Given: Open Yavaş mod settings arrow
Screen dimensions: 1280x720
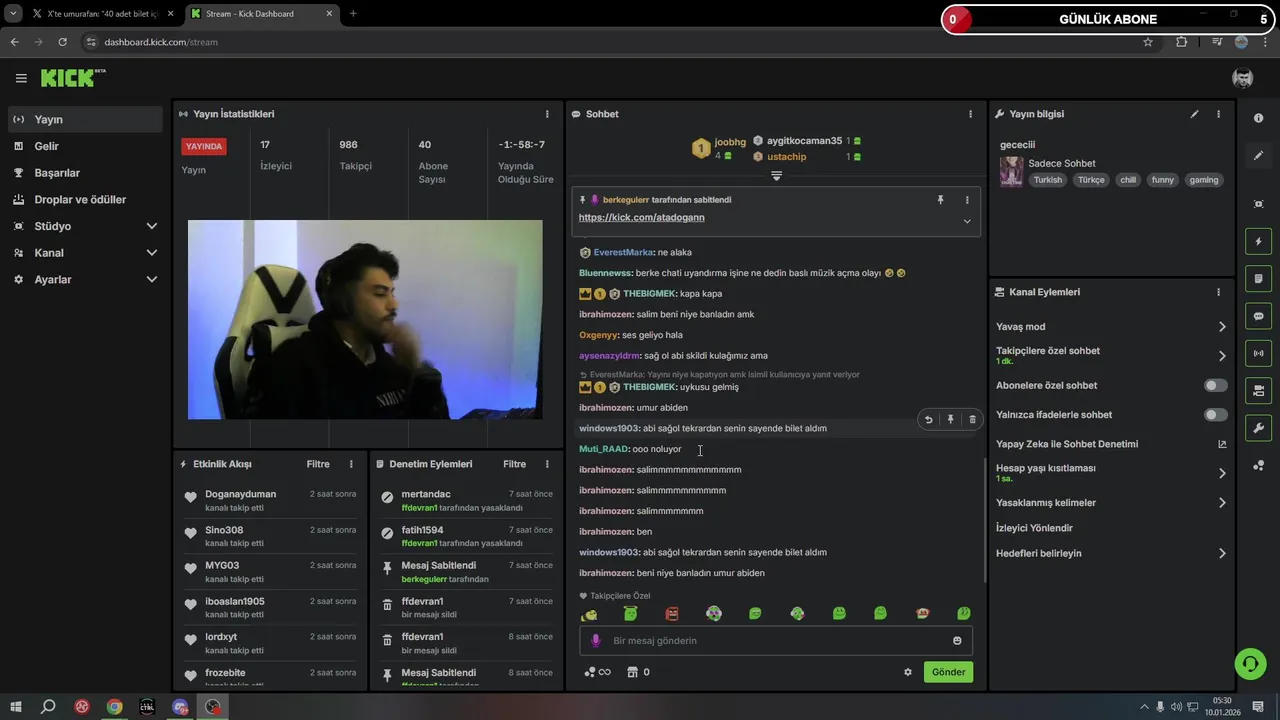Looking at the screenshot, I should pos(1222,327).
